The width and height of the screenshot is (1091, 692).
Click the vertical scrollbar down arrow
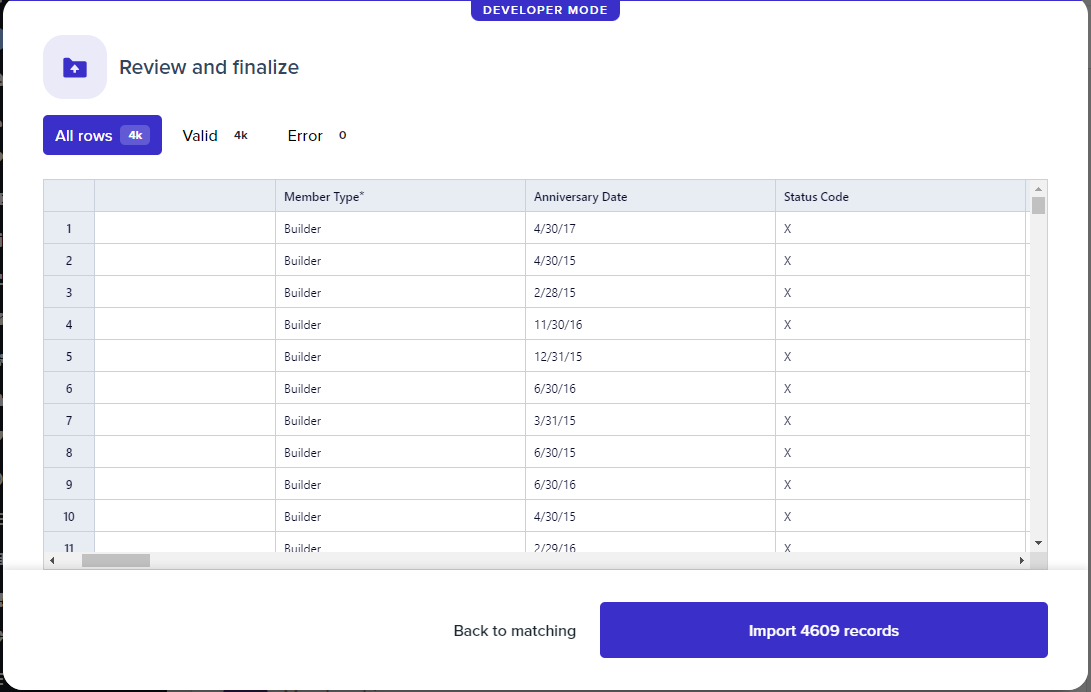[1038, 543]
